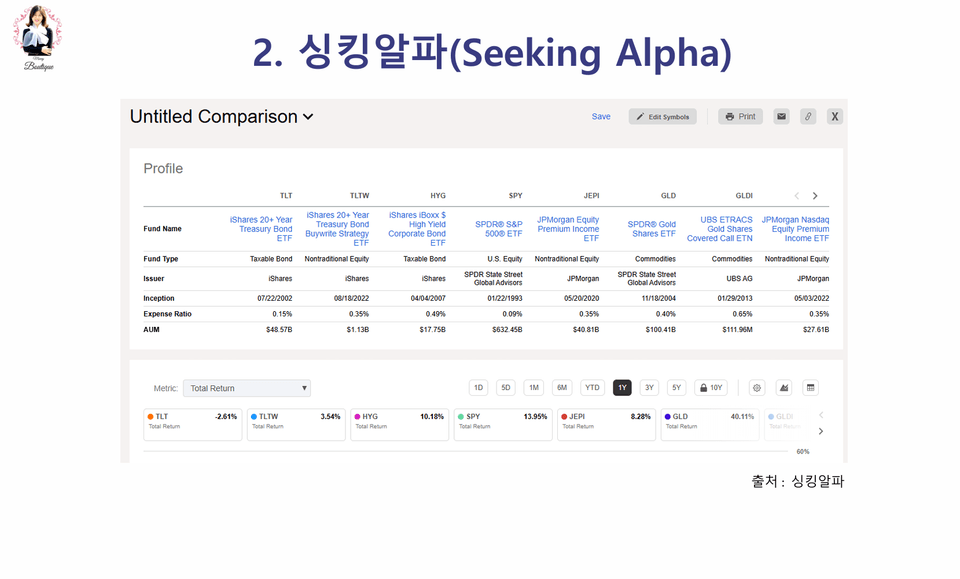Toggle the TLTW total return series card
This screenshot has width=960, height=579.
pyautogui.click(x=296, y=424)
